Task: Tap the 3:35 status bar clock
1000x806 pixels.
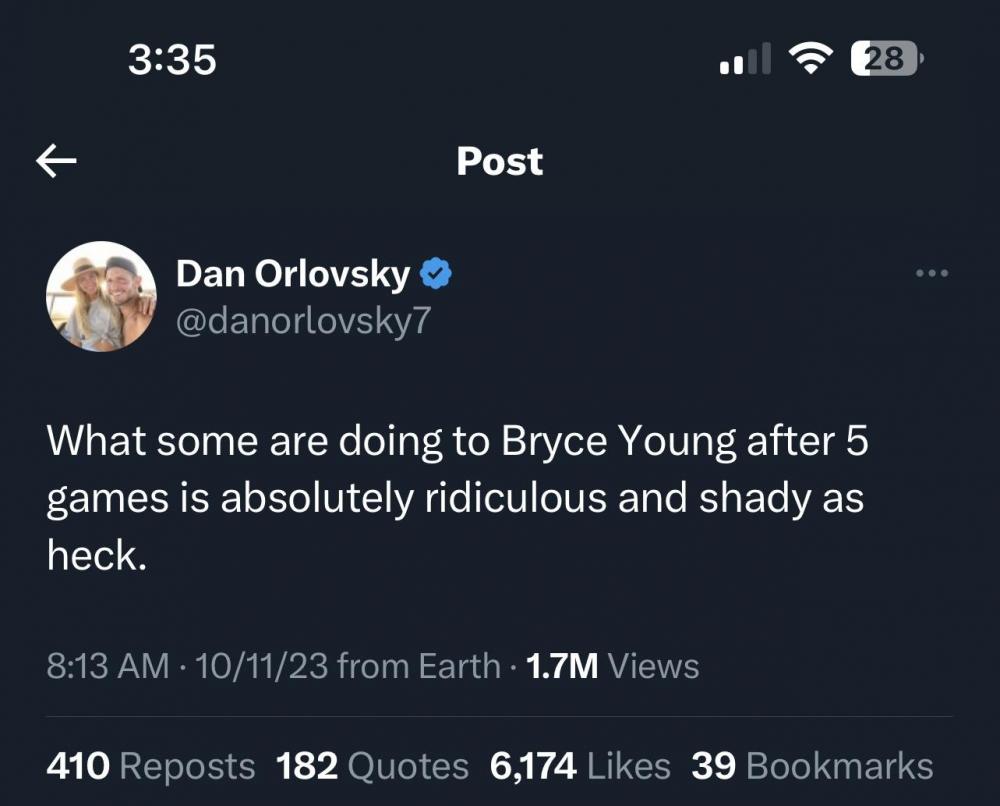Action: click(x=172, y=60)
